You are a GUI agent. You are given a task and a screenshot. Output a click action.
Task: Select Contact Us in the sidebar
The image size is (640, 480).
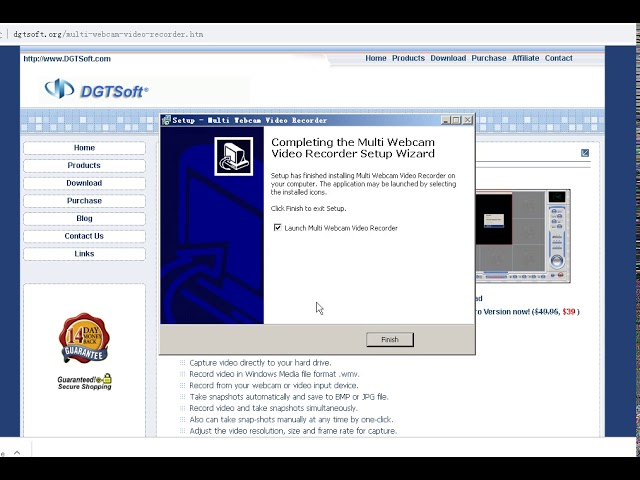tap(84, 236)
